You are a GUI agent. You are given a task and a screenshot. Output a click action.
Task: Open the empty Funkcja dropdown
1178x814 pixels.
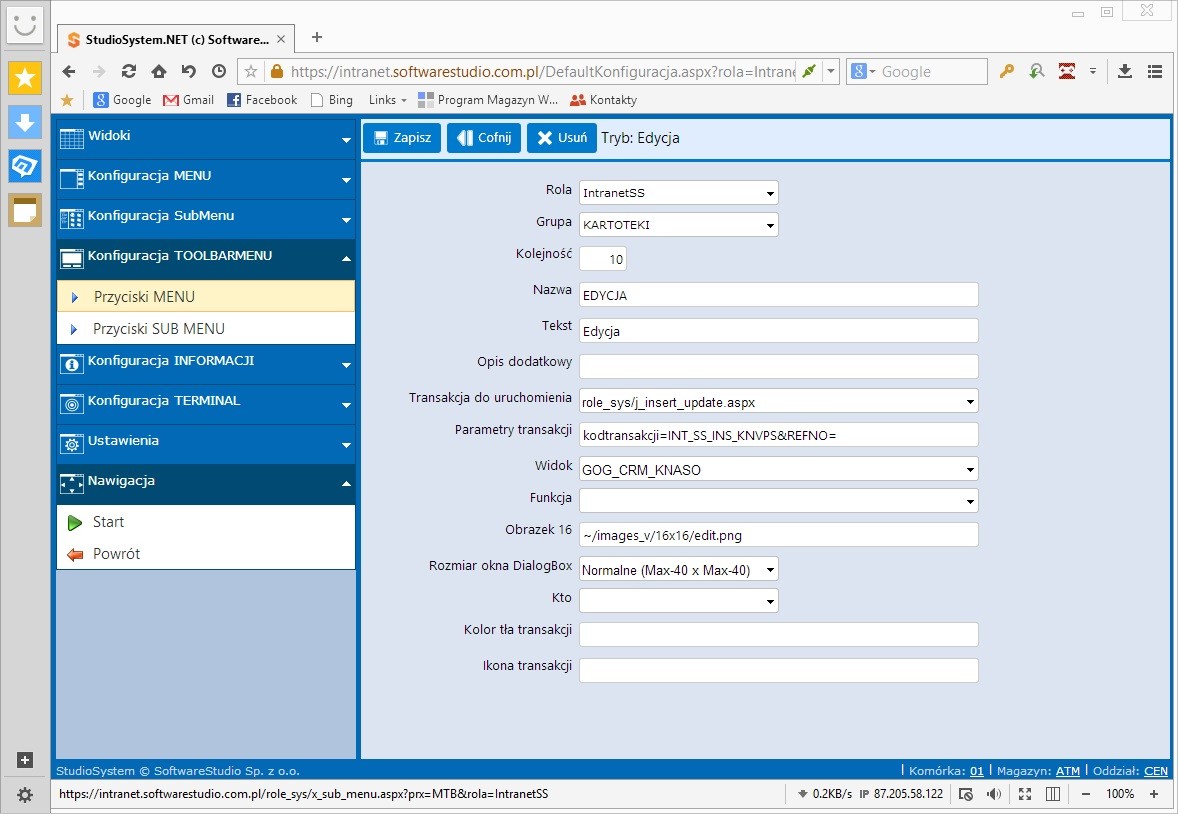778,501
